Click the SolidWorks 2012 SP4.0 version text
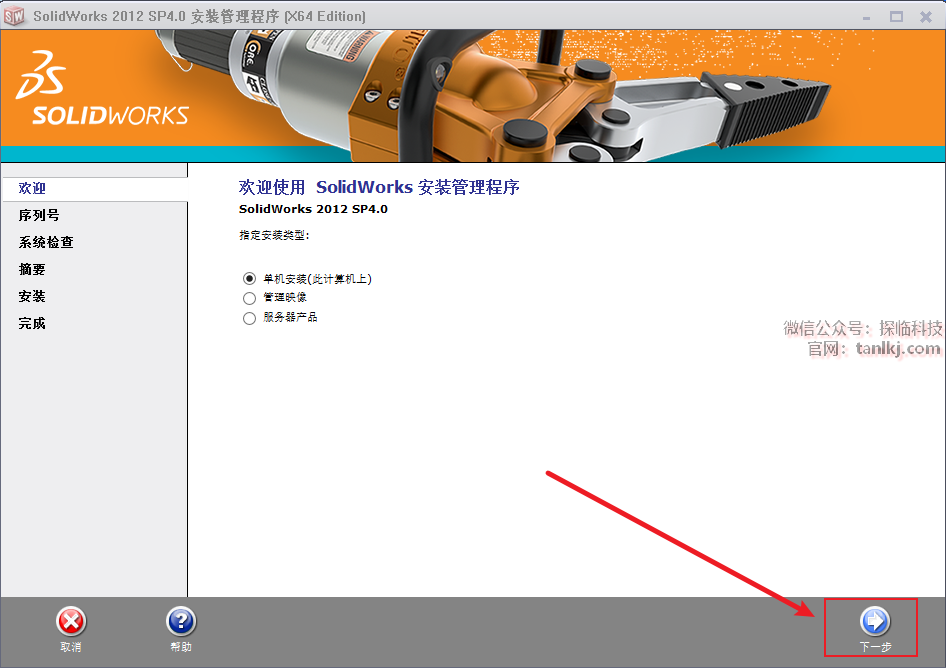Viewport: 946px width, 668px height. pos(313,209)
